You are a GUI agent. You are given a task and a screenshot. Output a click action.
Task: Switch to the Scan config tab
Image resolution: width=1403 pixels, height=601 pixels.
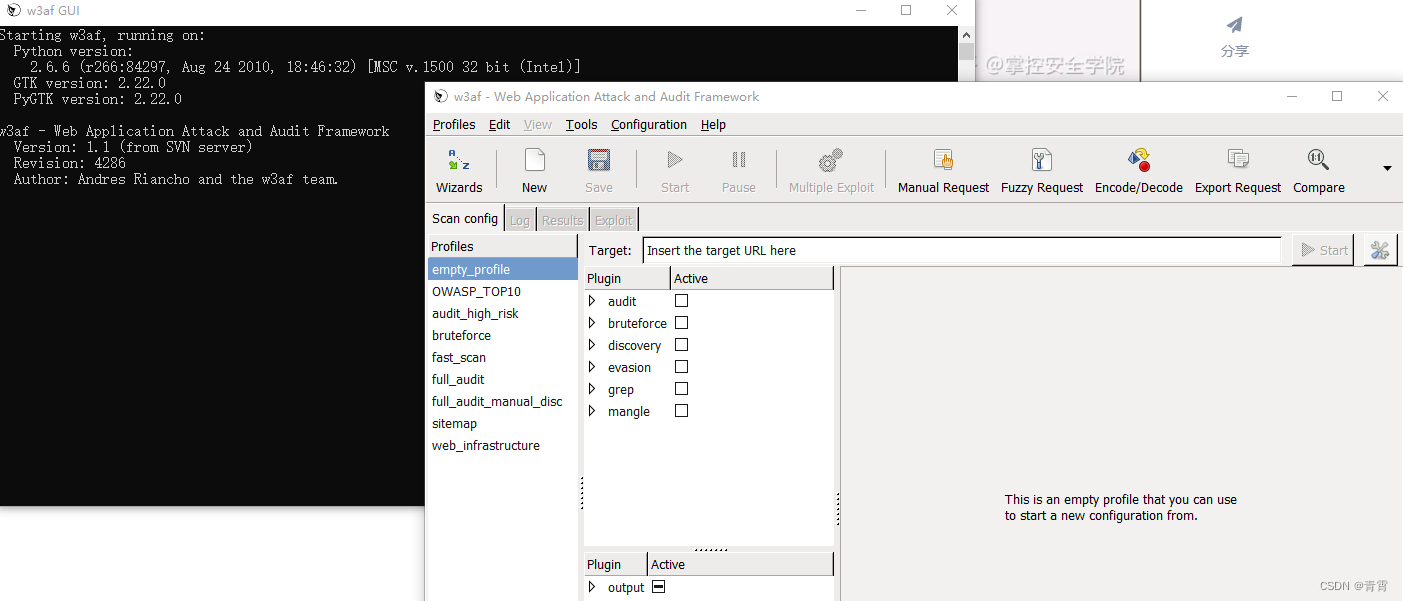coord(465,218)
